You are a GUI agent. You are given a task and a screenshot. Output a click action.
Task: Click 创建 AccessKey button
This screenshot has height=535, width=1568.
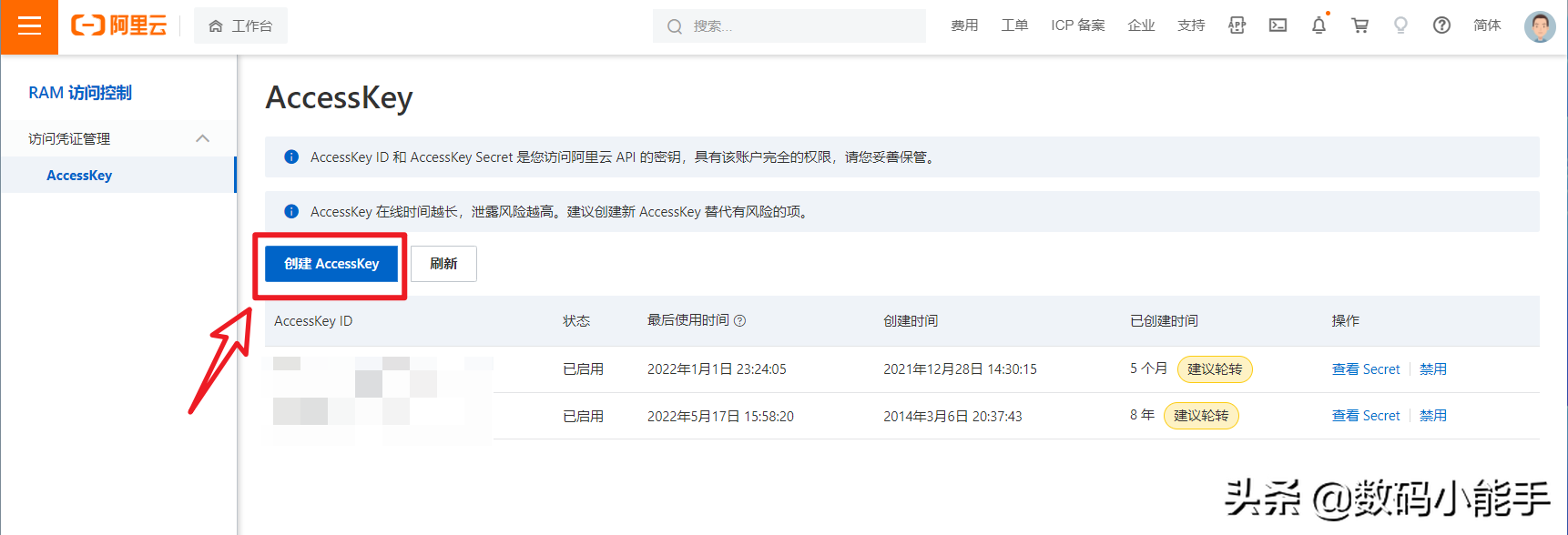(331, 264)
